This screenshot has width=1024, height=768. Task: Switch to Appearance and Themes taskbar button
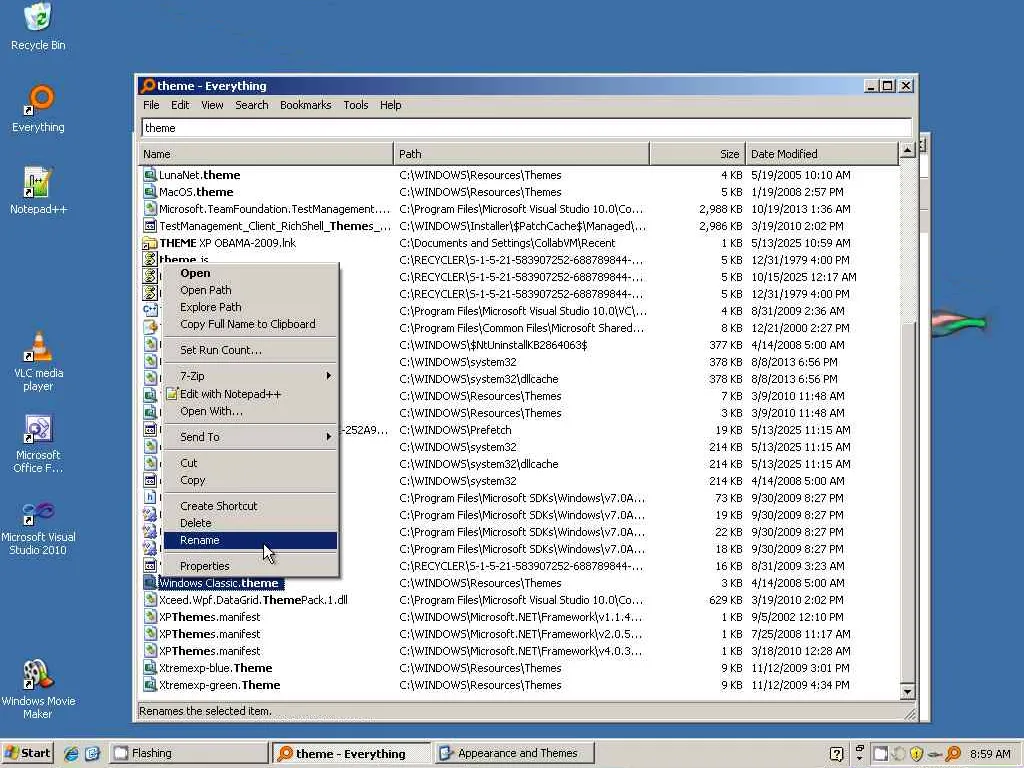click(x=515, y=754)
